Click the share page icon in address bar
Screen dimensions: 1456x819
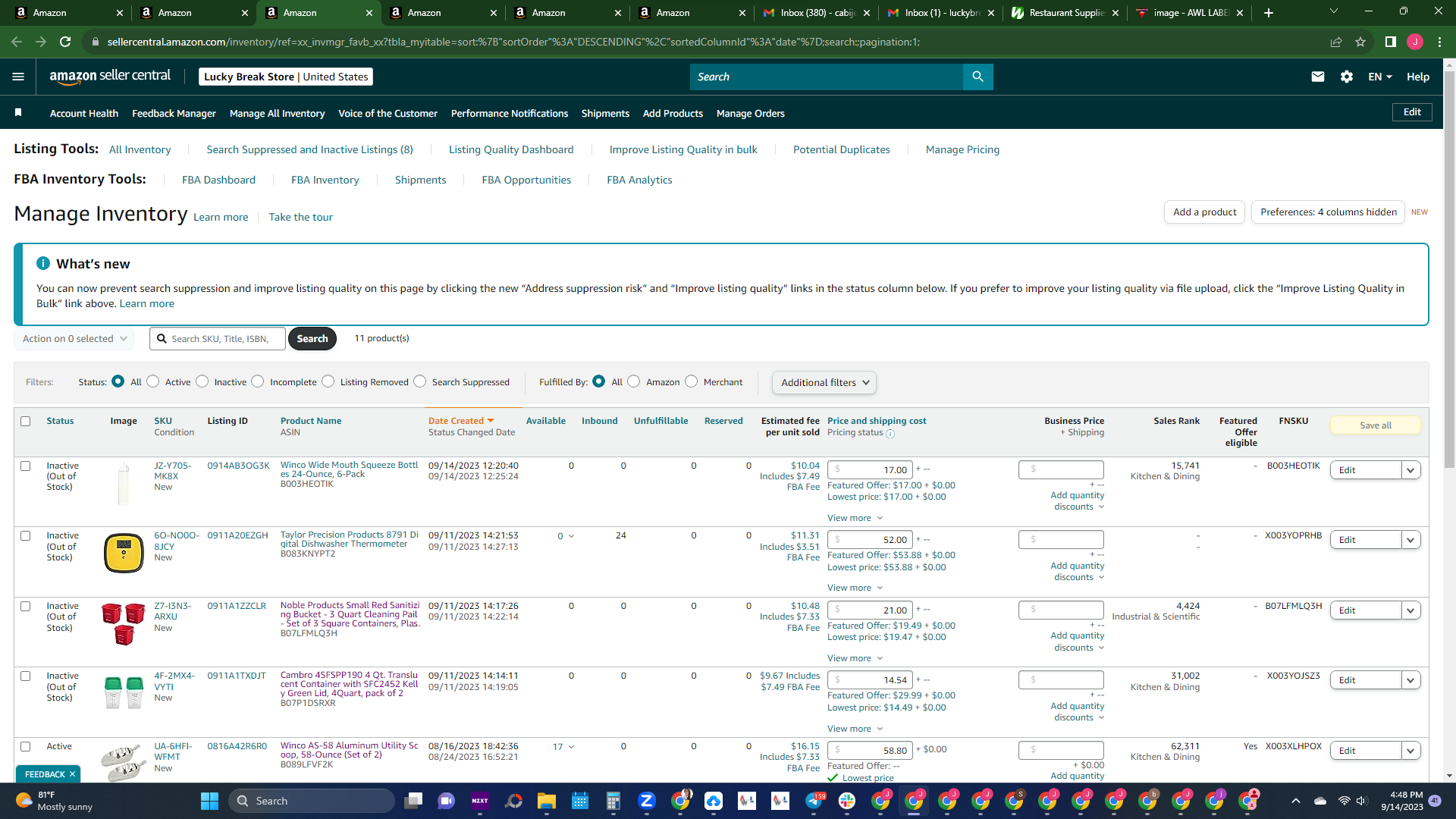1336,42
